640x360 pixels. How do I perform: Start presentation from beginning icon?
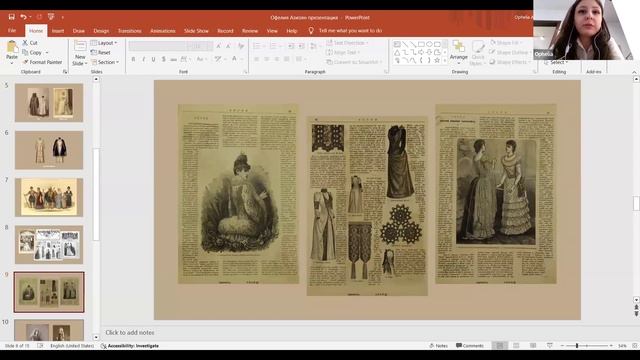pyautogui.click(x=51, y=17)
